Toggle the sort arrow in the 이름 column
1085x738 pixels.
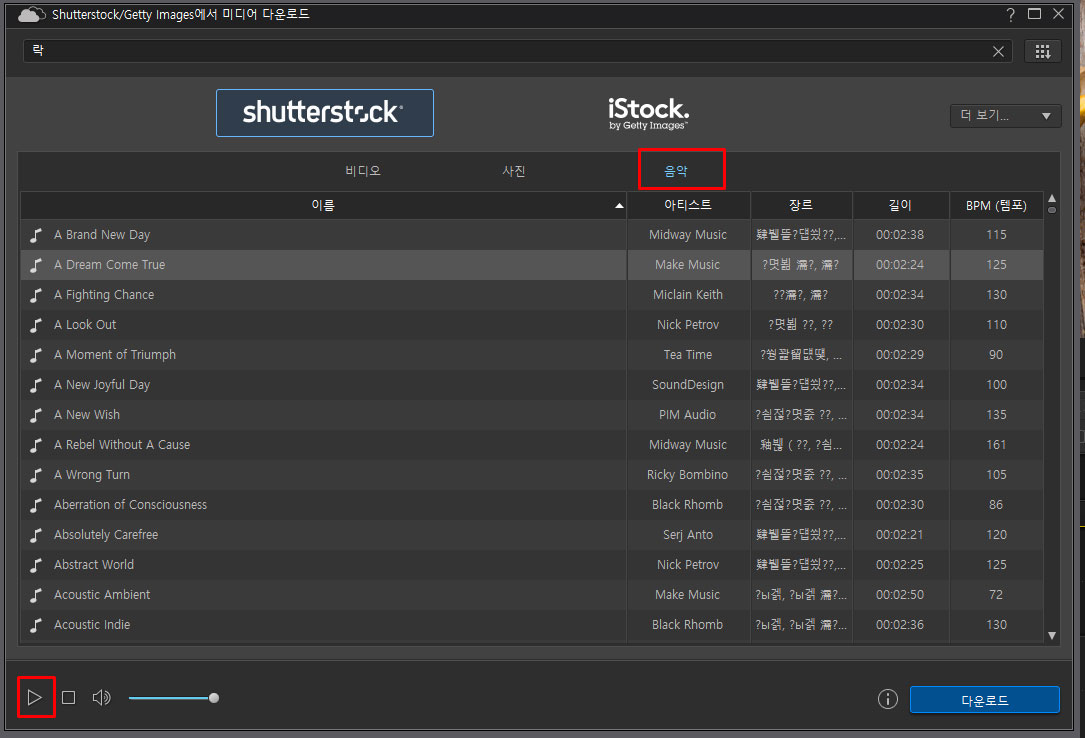click(619, 206)
